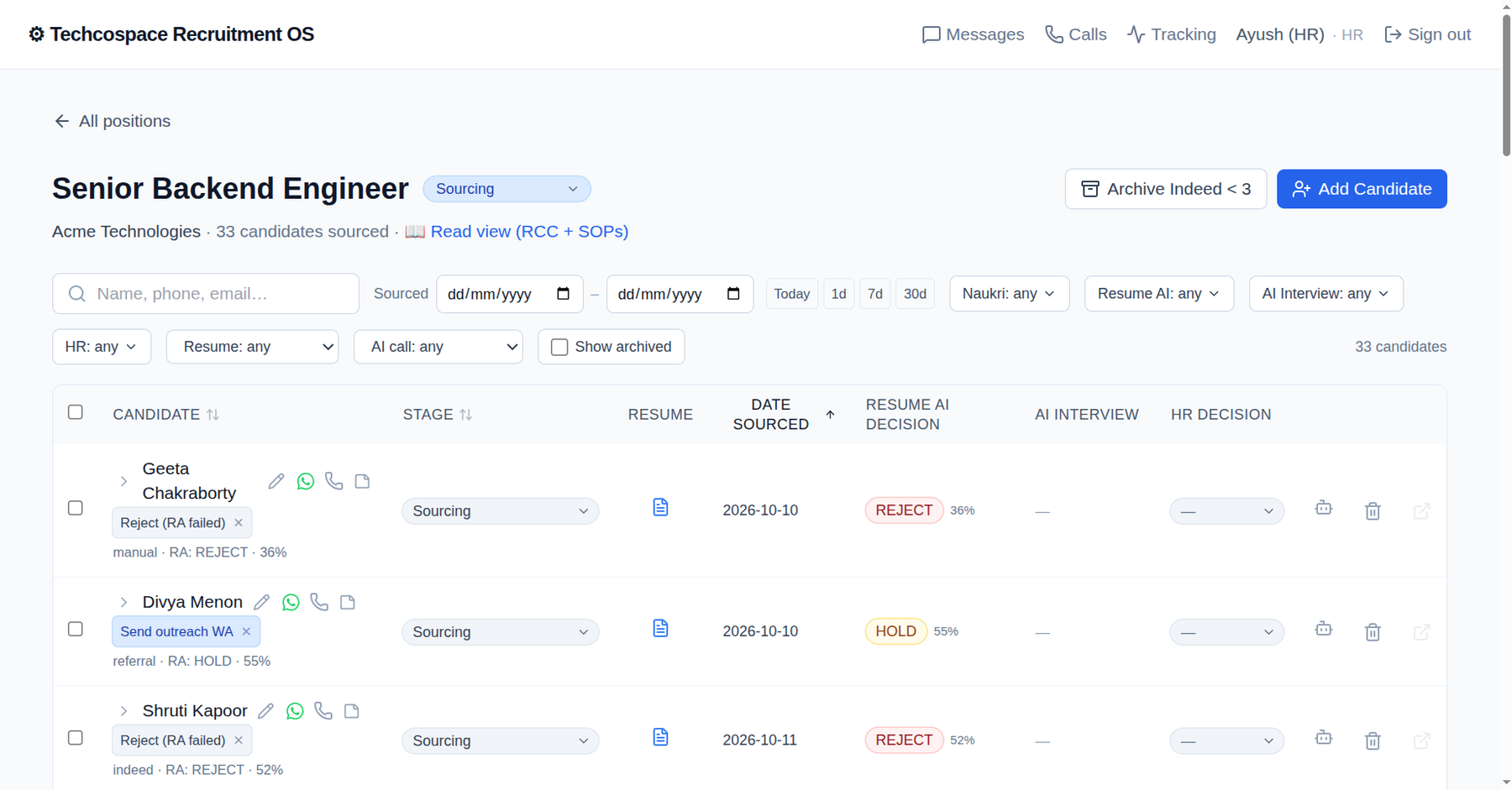1512x790 pixels.
Task: Open Shruti Kapoor's HR decision dropdown
Action: click(x=1226, y=741)
